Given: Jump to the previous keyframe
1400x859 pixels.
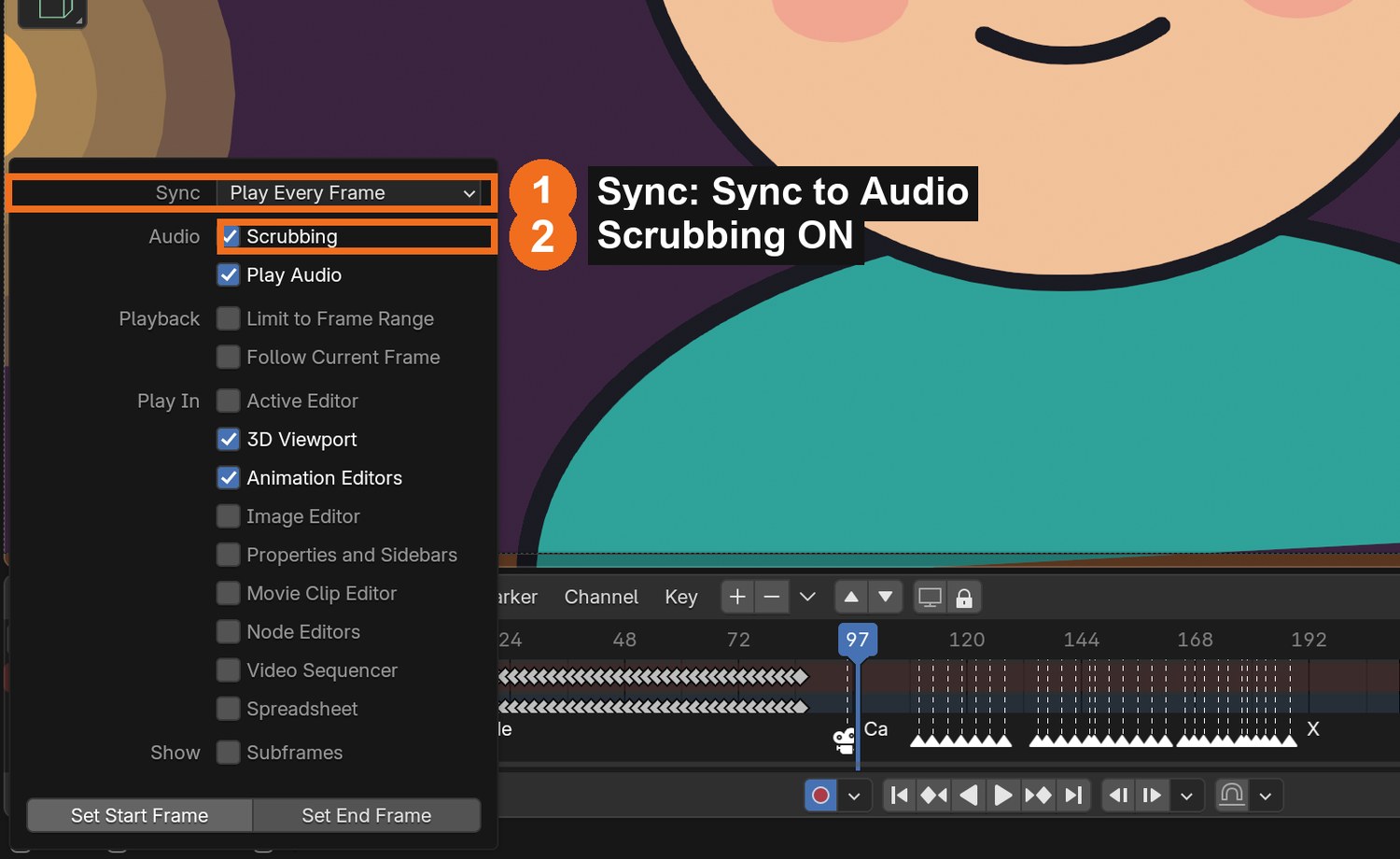Looking at the screenshot, I should click(934, 796).
